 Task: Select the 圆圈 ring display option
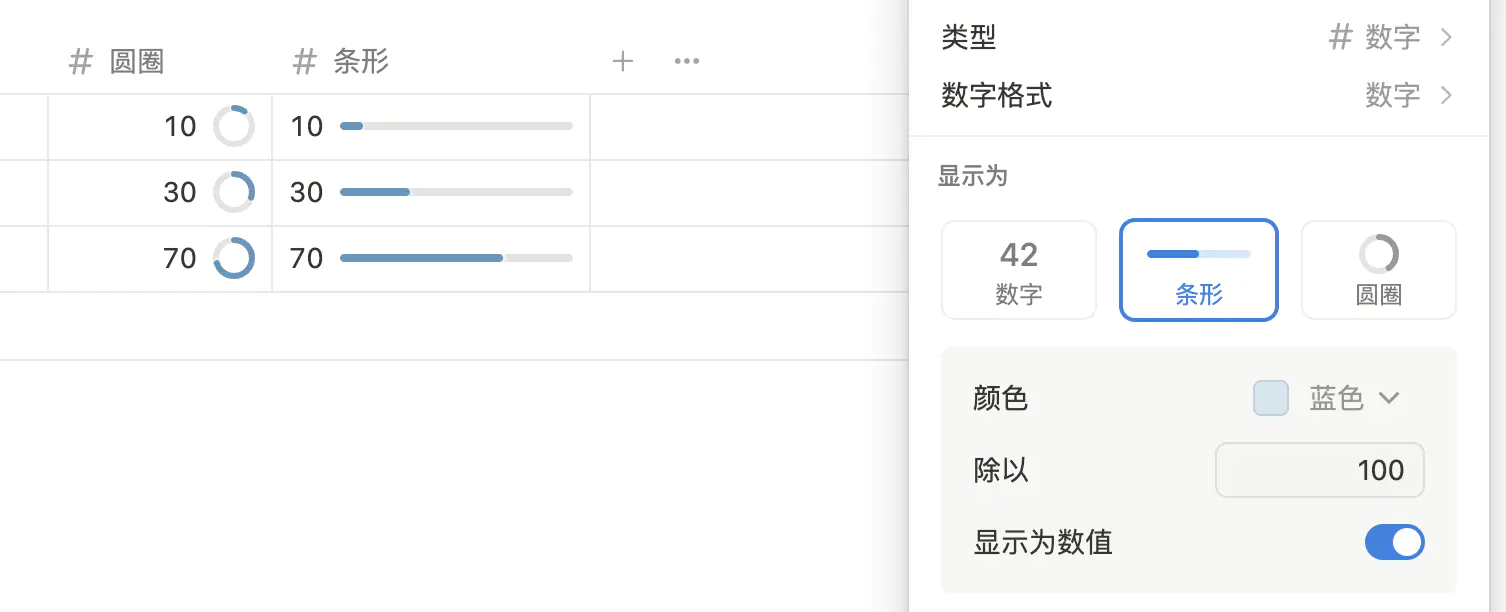(1378, 270)
